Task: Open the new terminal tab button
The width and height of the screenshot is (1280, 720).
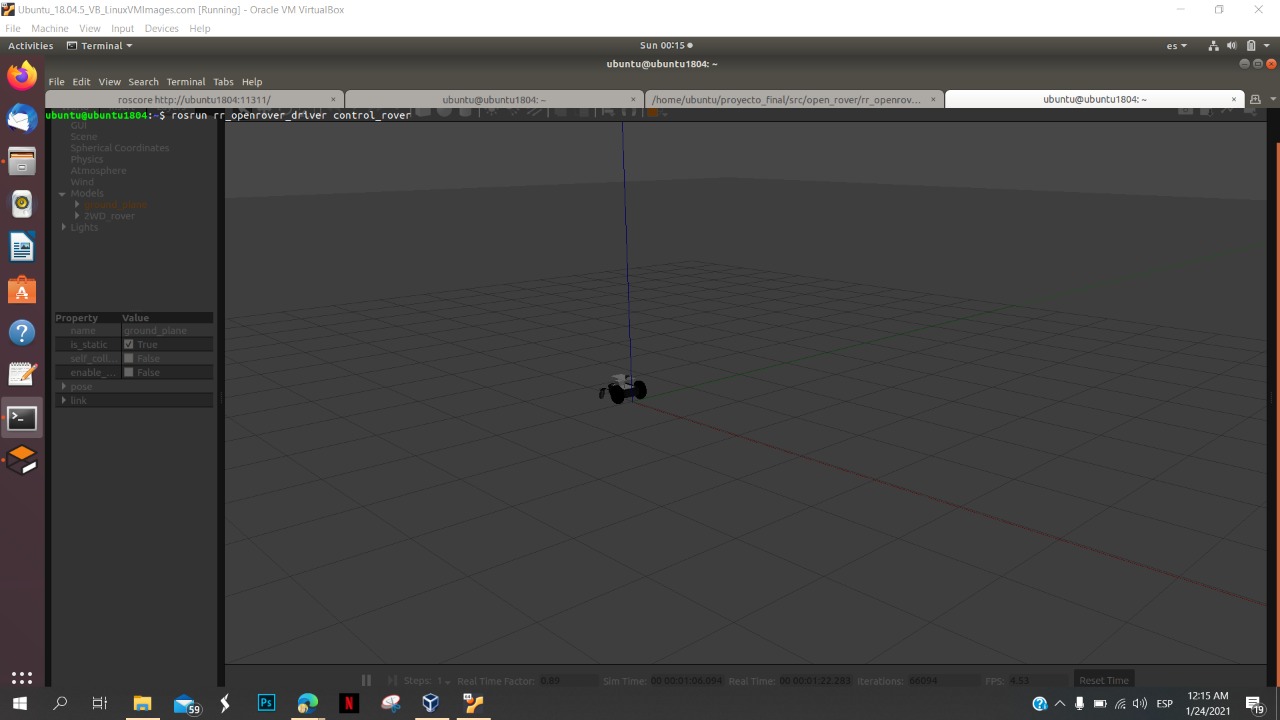Action: 1255,99
